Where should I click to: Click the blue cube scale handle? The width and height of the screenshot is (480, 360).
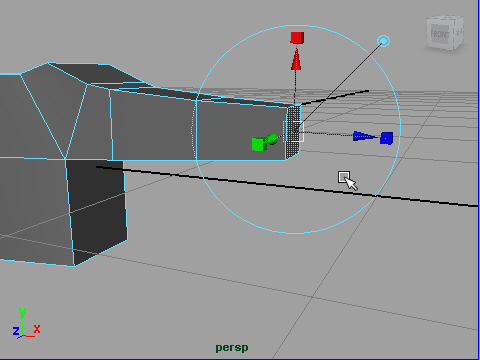pyautogui.click(x=386, y=138)
